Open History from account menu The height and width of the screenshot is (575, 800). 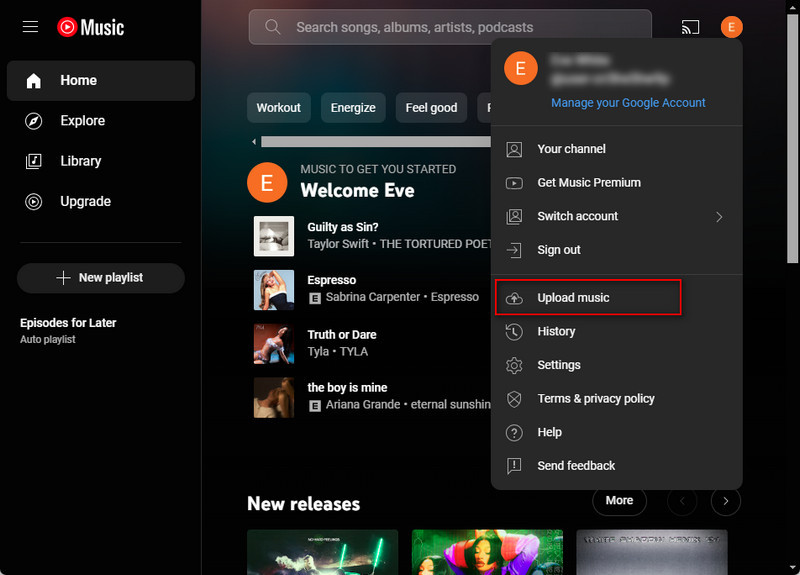pos(616,332)
